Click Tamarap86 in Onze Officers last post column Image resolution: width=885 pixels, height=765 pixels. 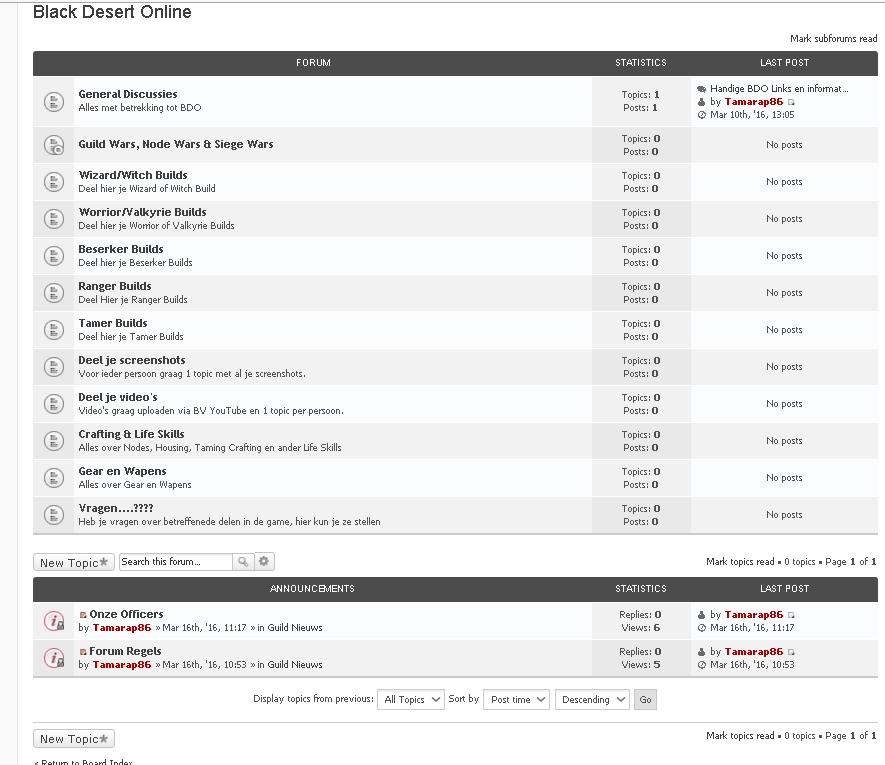(x=753, y=615)
